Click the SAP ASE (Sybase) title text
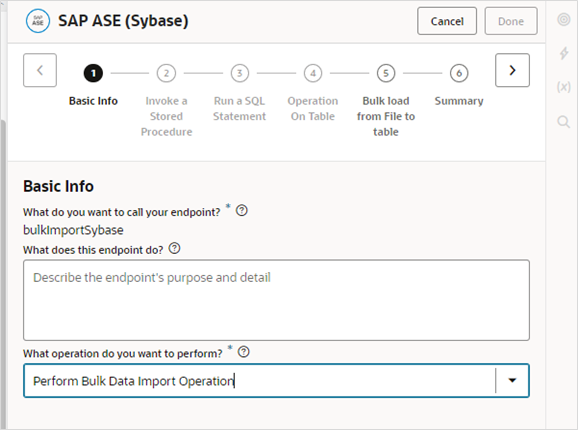 123,21
